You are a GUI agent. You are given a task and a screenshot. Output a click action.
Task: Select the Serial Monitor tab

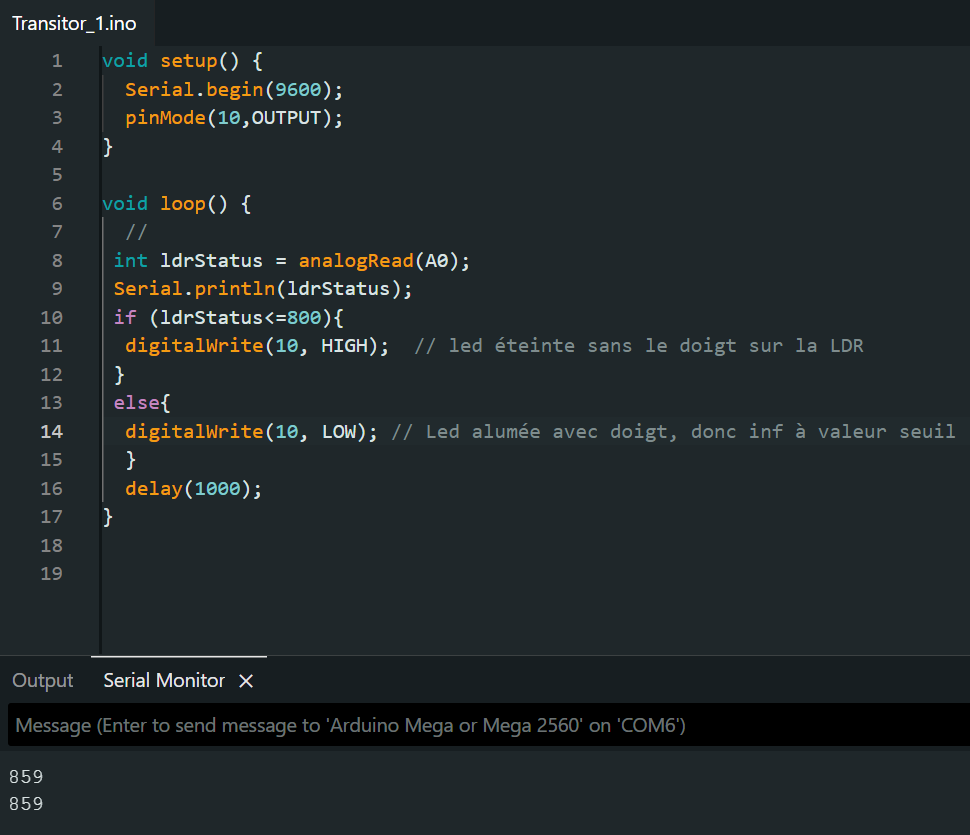(x=164, y=681)
